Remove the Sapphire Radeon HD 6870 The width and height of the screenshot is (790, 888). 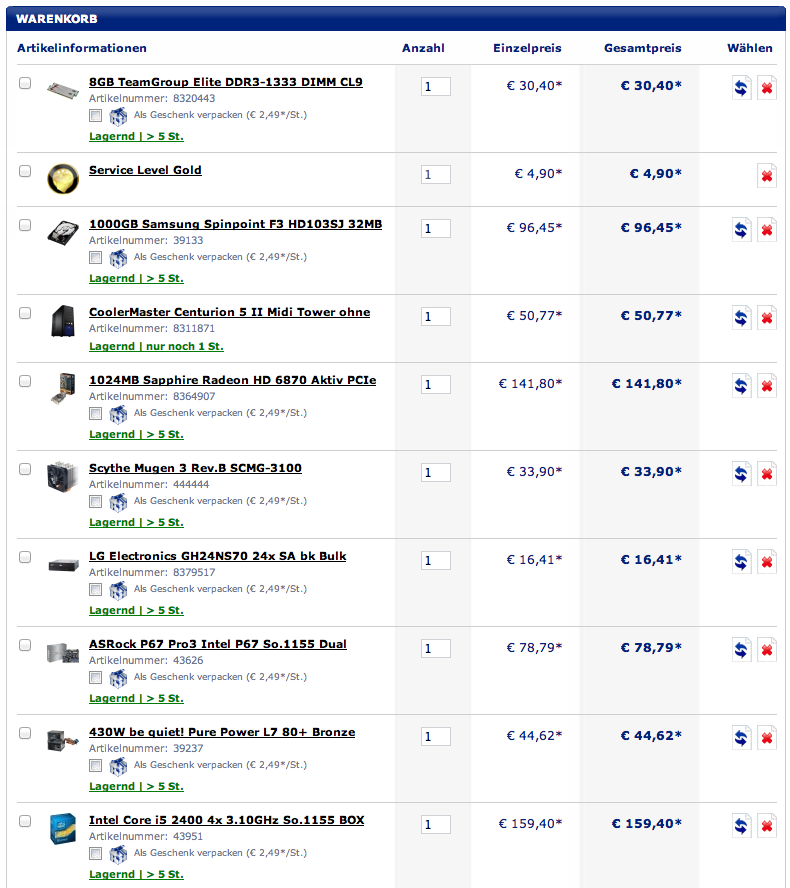click(x=766, y=386)
